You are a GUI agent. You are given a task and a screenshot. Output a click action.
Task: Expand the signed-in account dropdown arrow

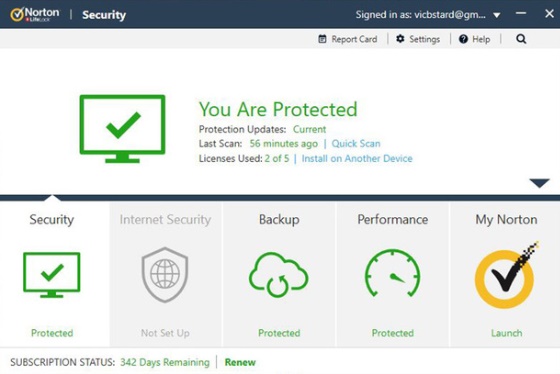point(496,15)
